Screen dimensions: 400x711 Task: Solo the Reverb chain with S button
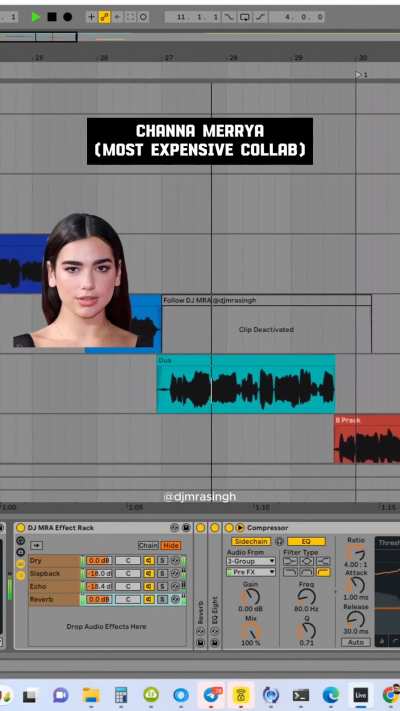(x=162, y=599)
